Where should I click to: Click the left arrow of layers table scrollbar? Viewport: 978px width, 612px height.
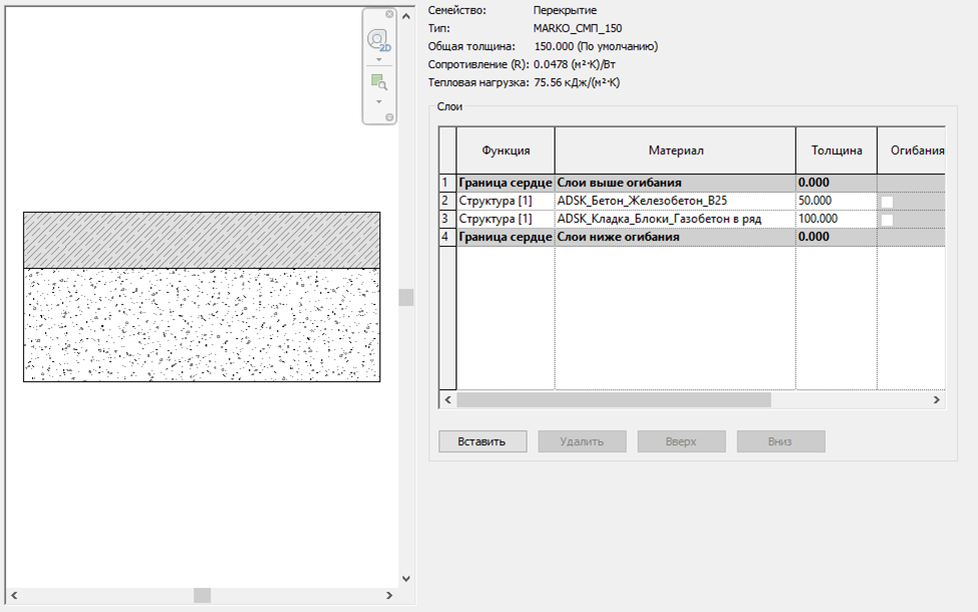(448, 400)
